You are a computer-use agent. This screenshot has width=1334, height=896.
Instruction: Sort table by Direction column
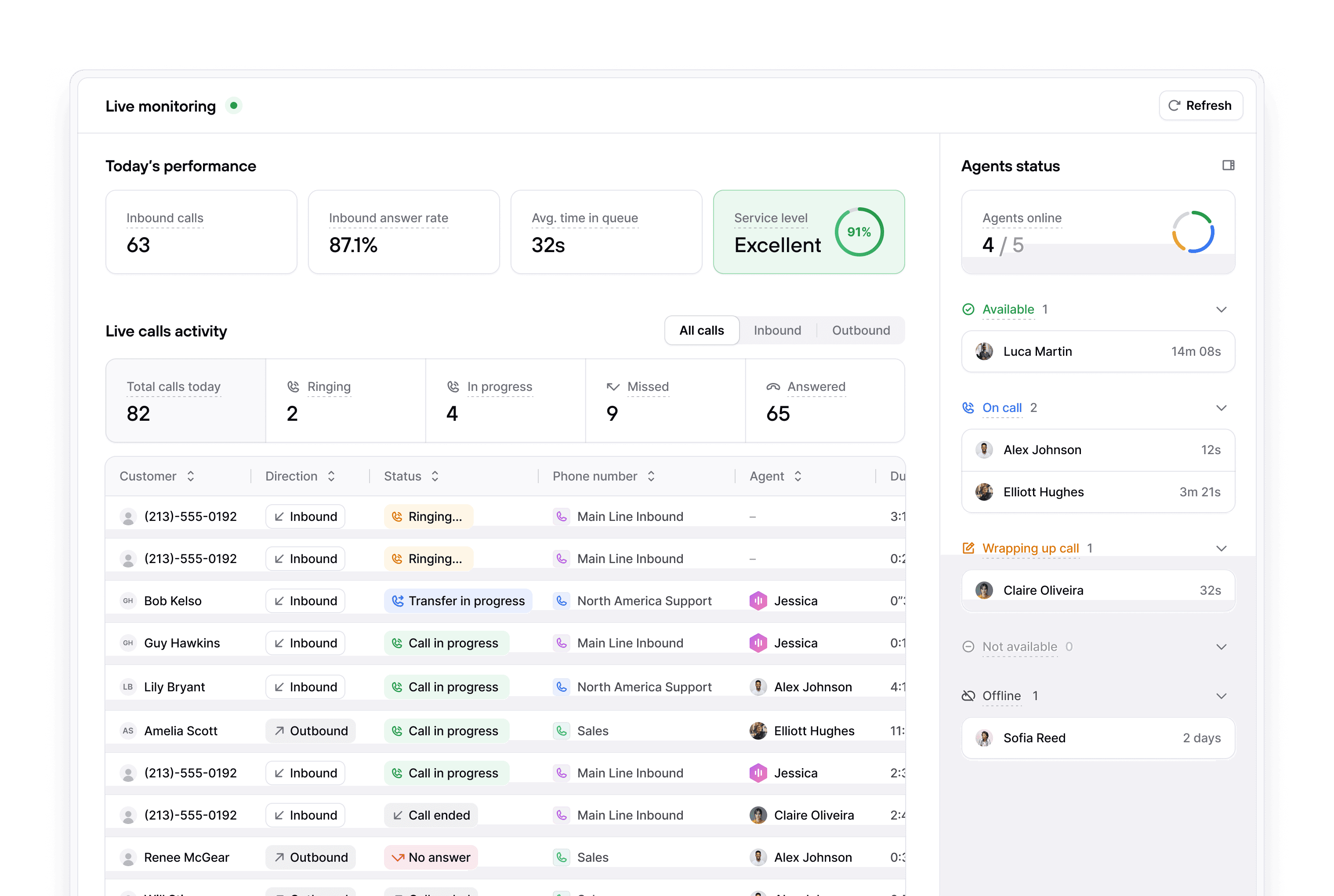[331, 476]
